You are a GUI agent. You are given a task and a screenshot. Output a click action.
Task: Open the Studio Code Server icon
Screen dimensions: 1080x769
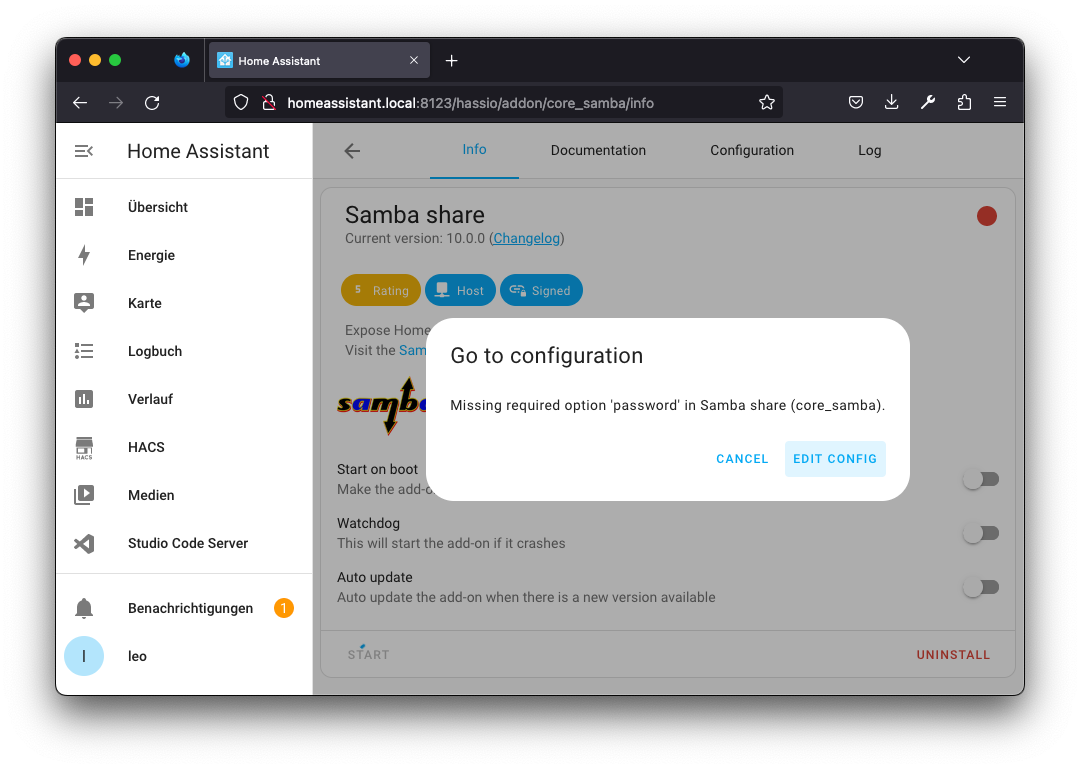(x=84, y=543)
